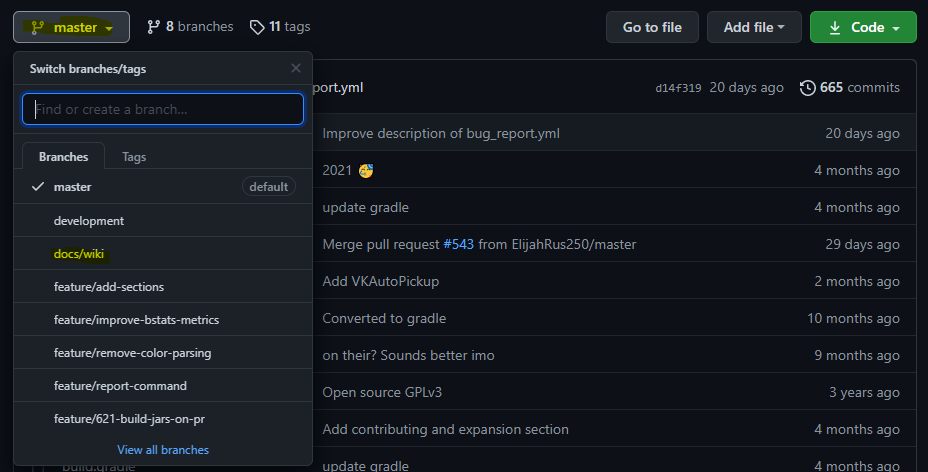The image size is (928, 472).
Task: Open the 8 branches link
Action: 190,27
